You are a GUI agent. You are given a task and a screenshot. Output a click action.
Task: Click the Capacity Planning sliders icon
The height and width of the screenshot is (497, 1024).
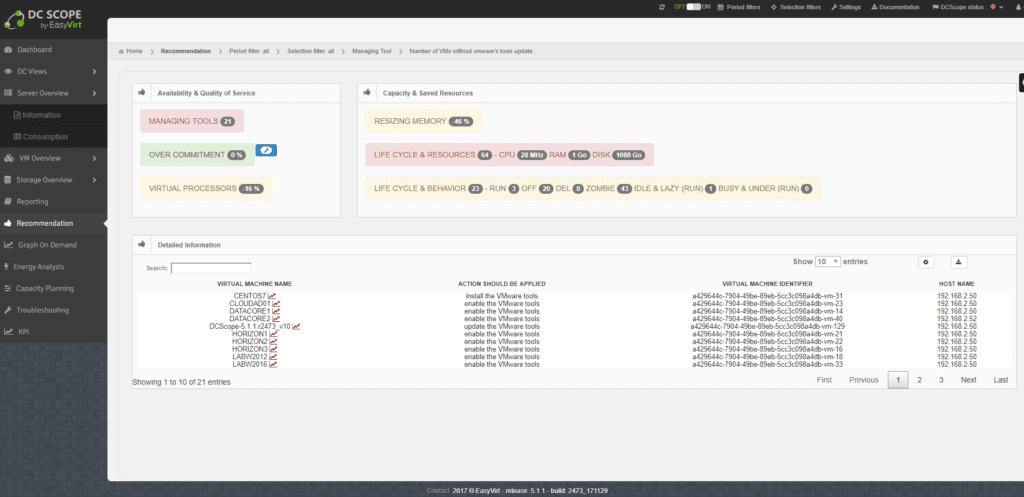8,288
